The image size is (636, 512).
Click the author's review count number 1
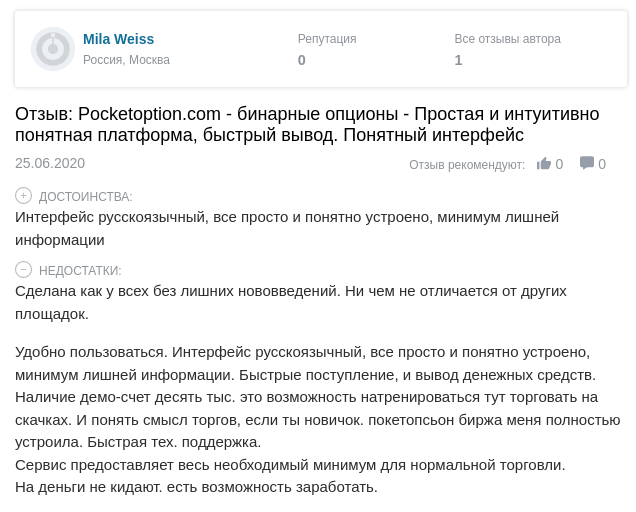click(x=458, y=60)
